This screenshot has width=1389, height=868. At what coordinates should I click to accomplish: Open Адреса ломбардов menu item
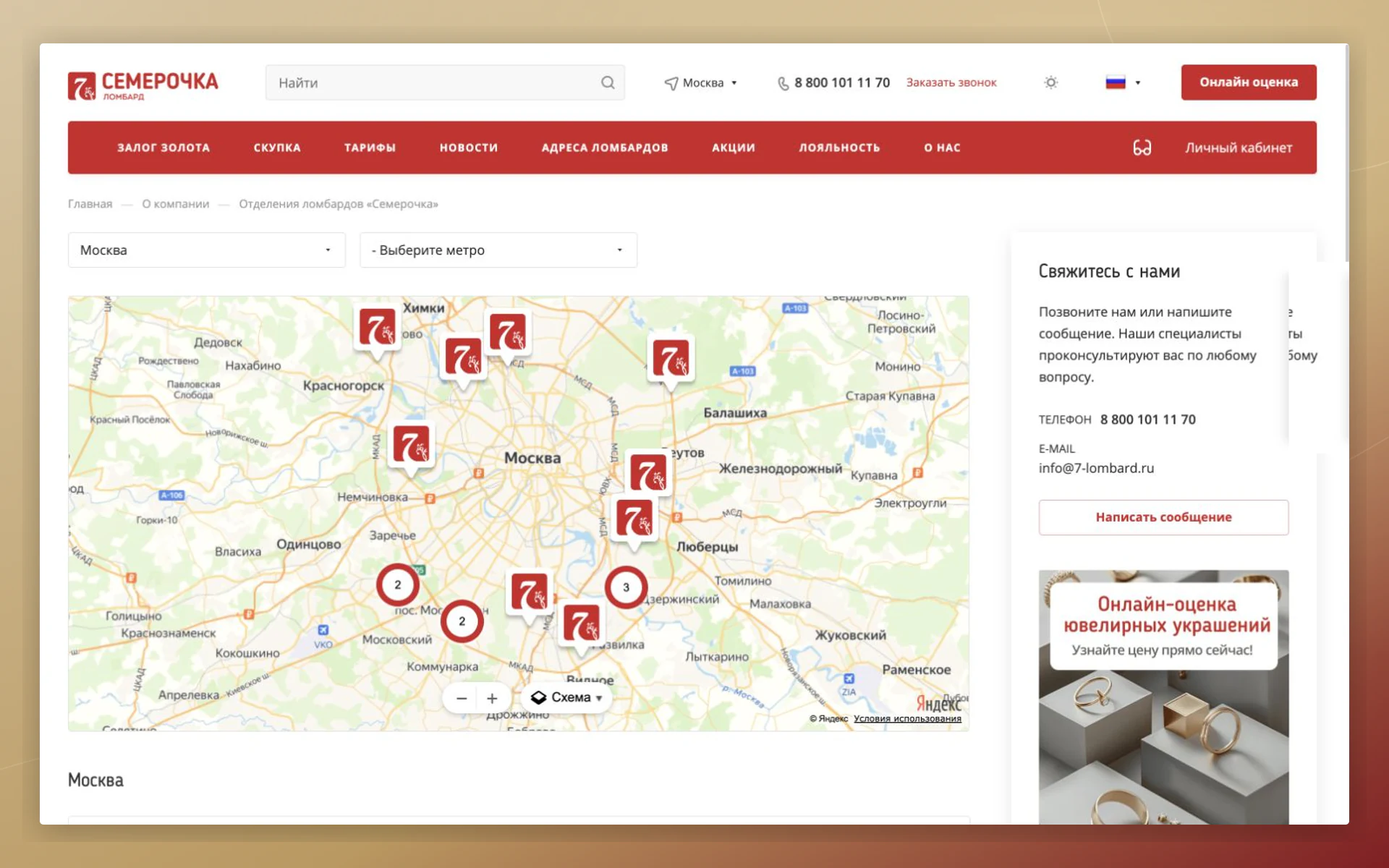tap(605, 148)
